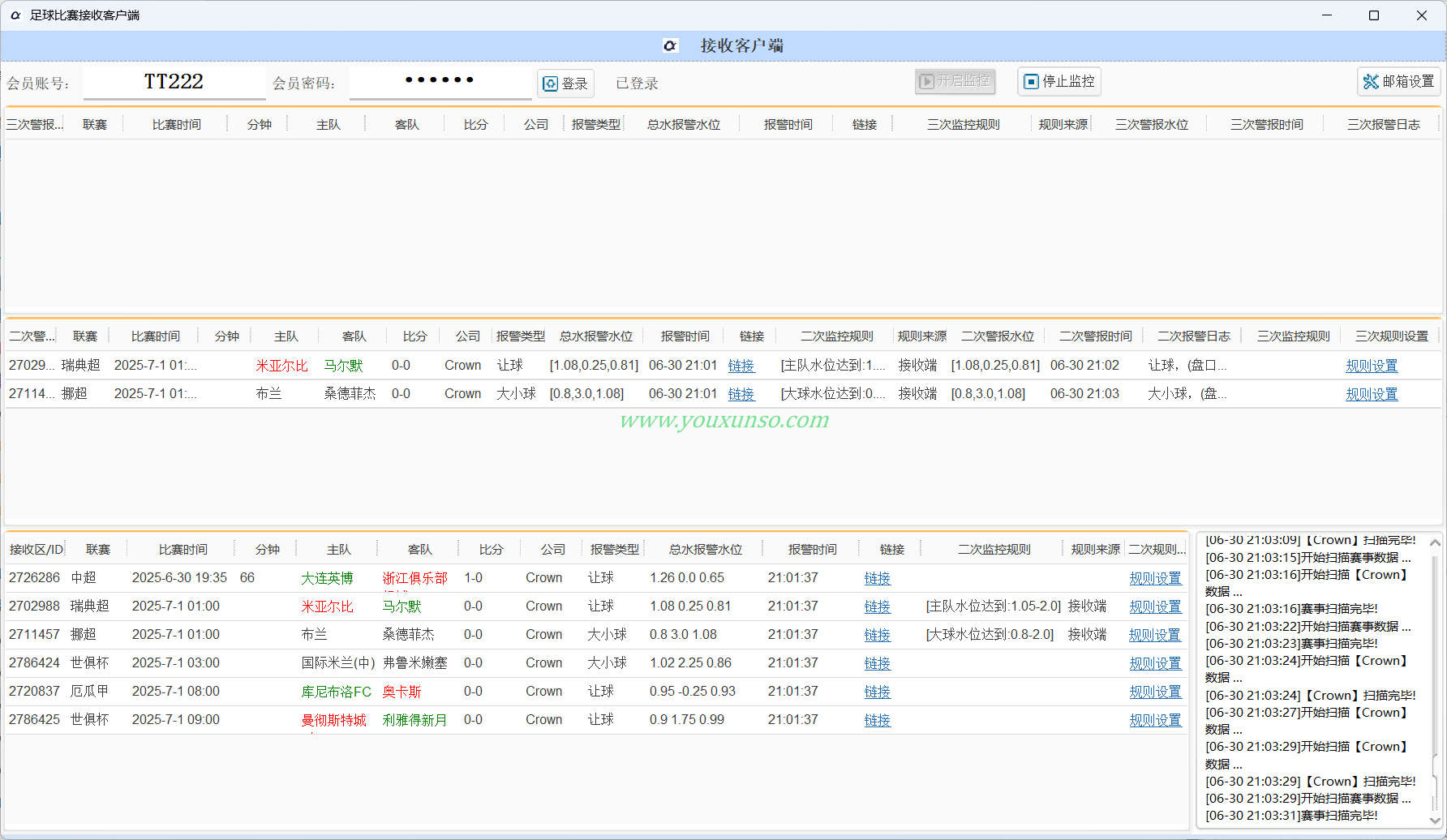This screenshot has height=840, width=1447.
Task: Select 奥卡斯 away team cell
Action: tap(402, 692)
